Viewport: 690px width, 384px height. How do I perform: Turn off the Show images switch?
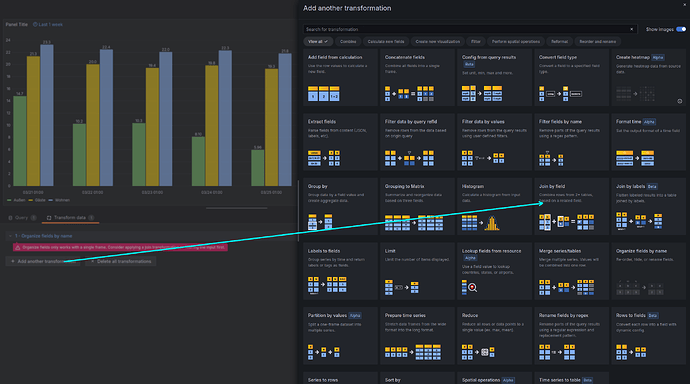click(681, 29)
